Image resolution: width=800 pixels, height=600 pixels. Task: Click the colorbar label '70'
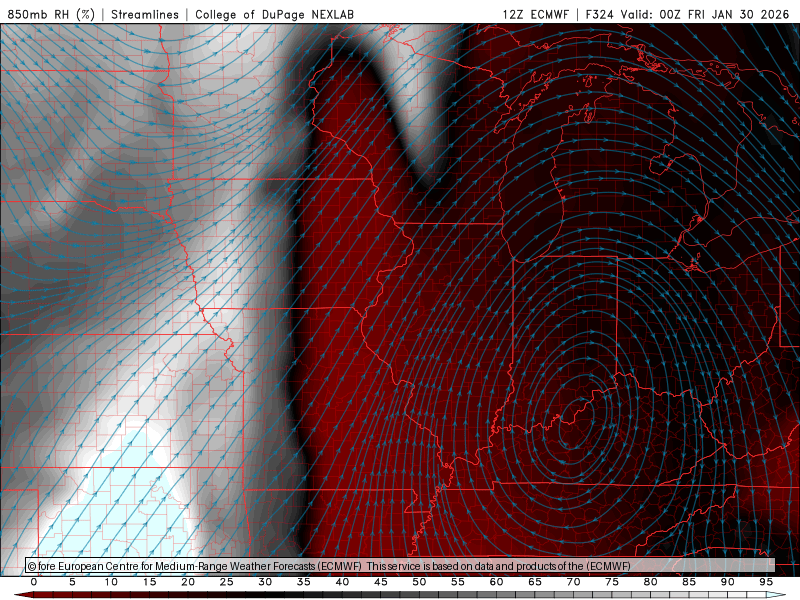tap(573, 582)
